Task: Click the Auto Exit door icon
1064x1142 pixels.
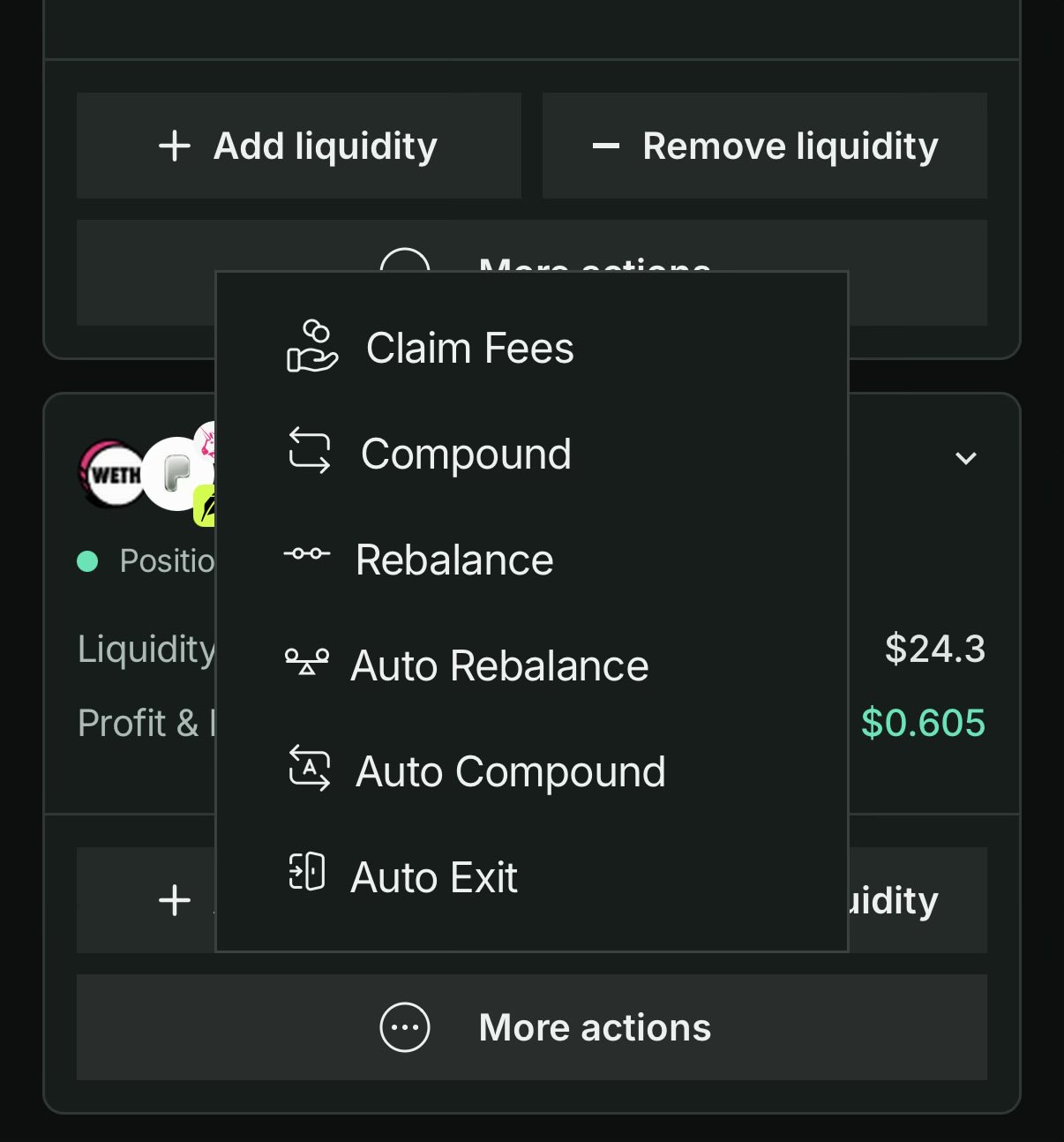Action: pos(307,872)
